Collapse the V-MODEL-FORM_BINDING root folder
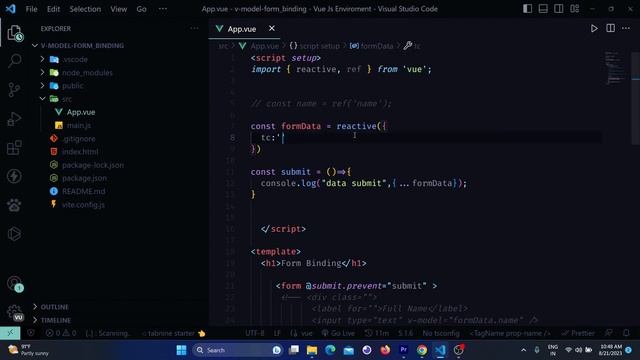Image resolution: width=640 pixels, height=360 pixels. [x=35, y=46]
